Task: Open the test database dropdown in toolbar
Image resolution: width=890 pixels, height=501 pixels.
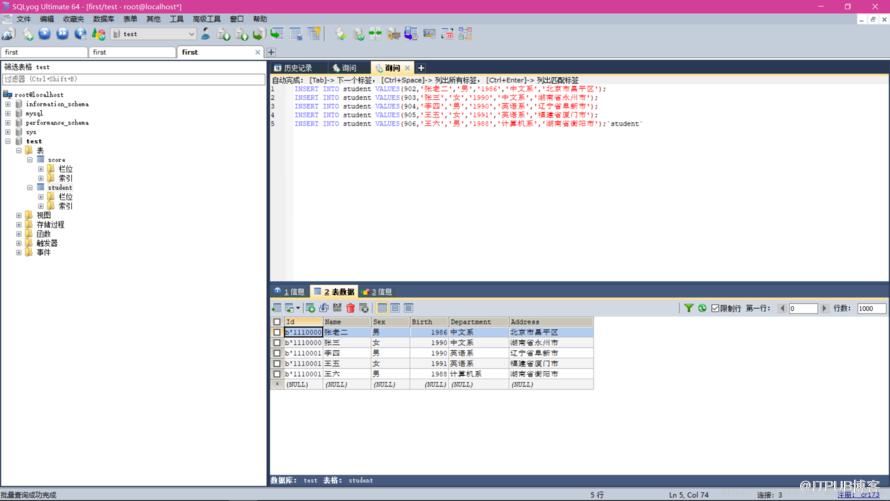Action: coord(191,34)
